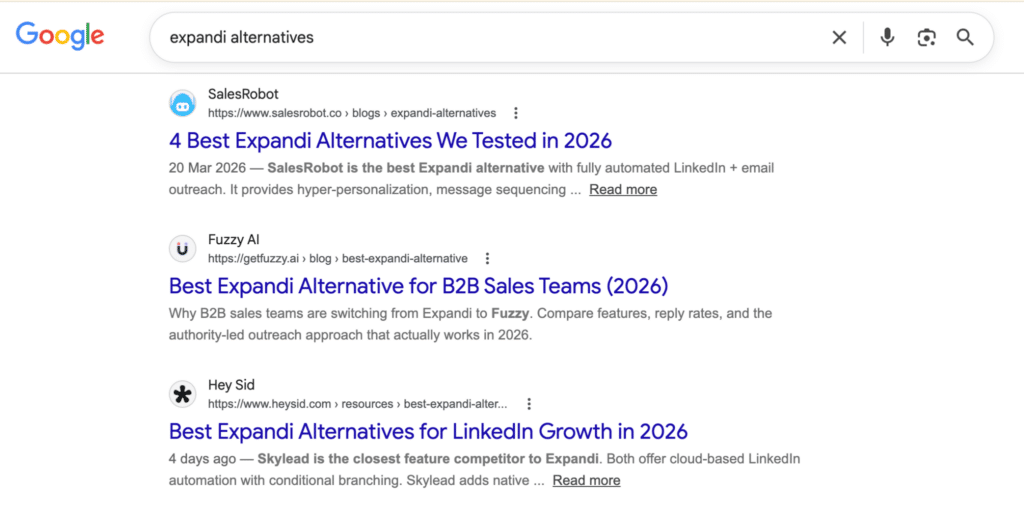The height and width of the screenshot is (521, 1024).
Task: Click the Hey Sid site name
Action: (231, 385)
